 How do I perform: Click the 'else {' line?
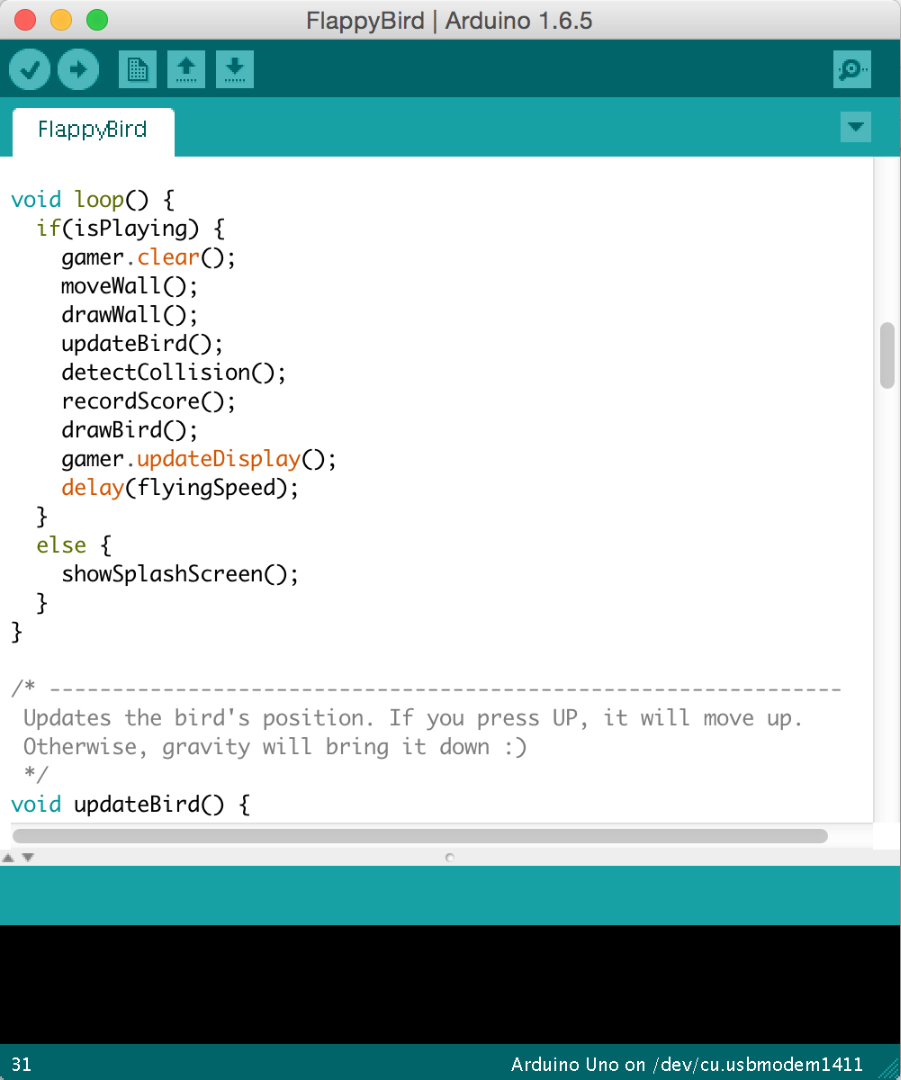(74, 546)
